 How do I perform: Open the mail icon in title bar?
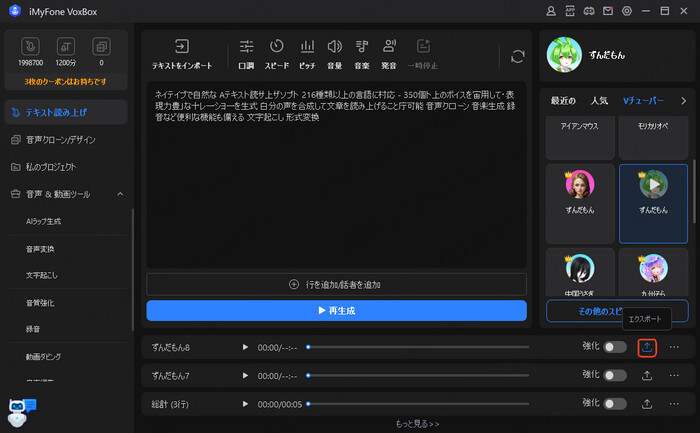coord(608,11)
